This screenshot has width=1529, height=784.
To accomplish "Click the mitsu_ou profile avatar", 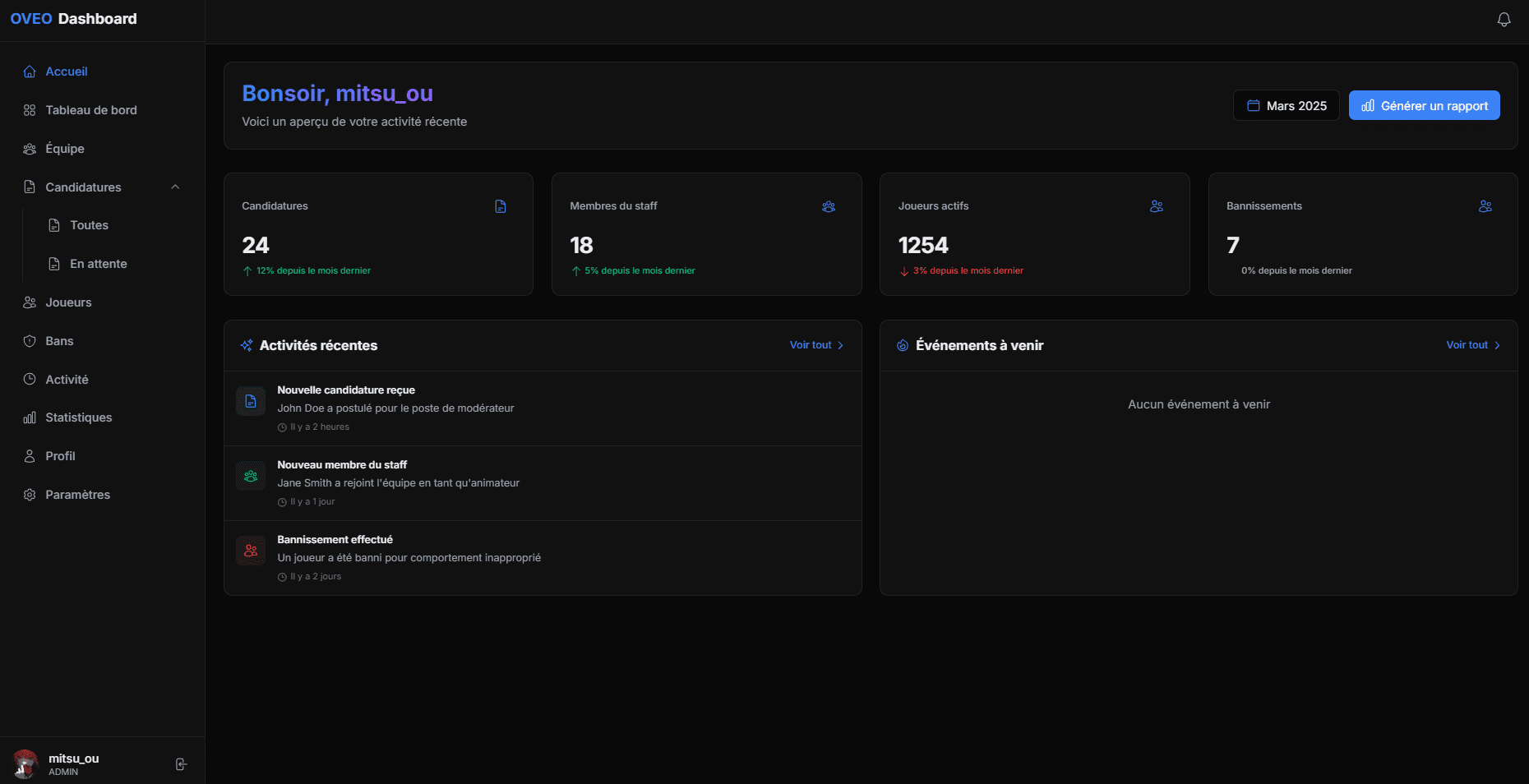I will tap(24, 764).
